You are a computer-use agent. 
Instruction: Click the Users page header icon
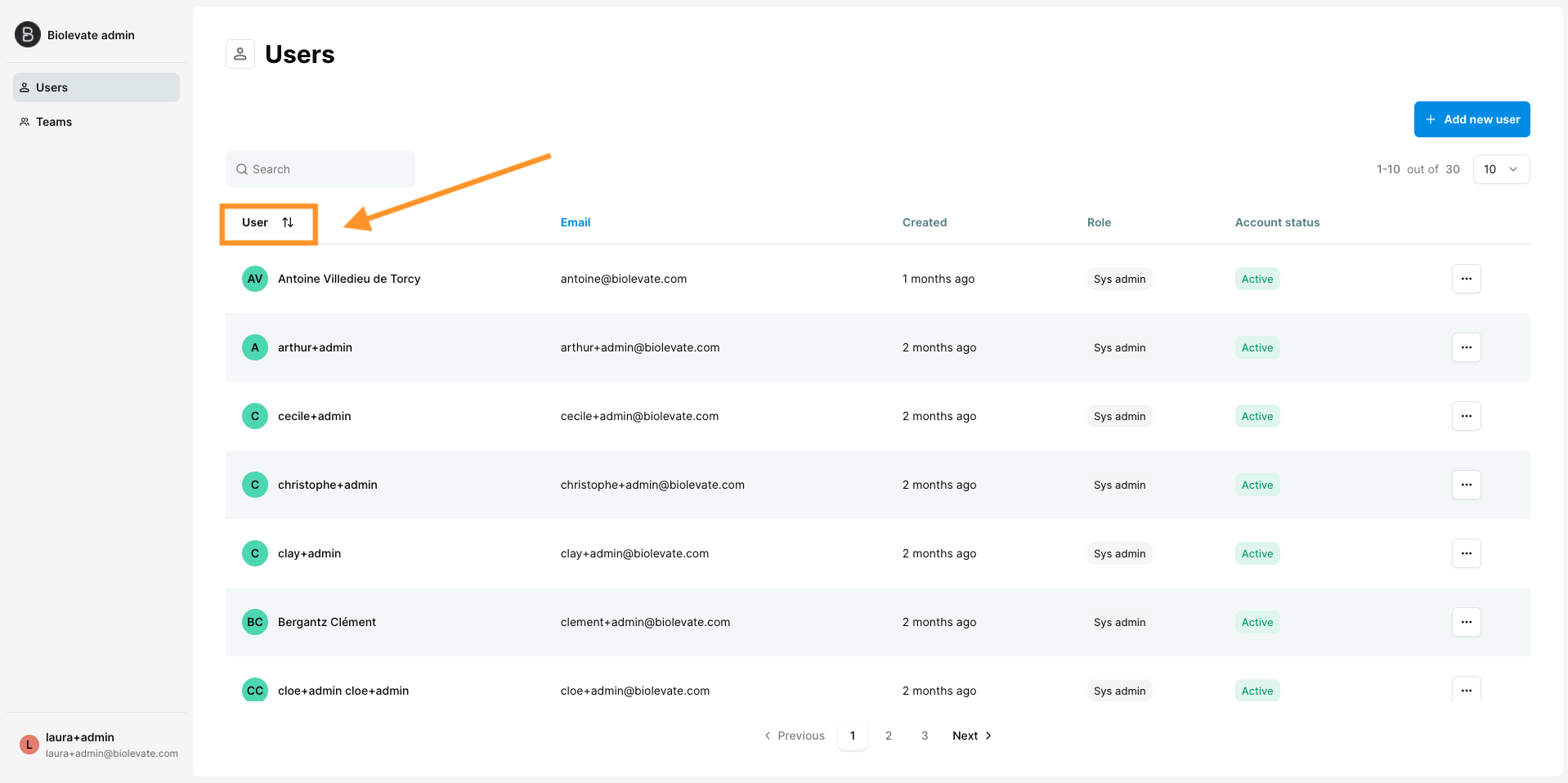pos(240,54)
